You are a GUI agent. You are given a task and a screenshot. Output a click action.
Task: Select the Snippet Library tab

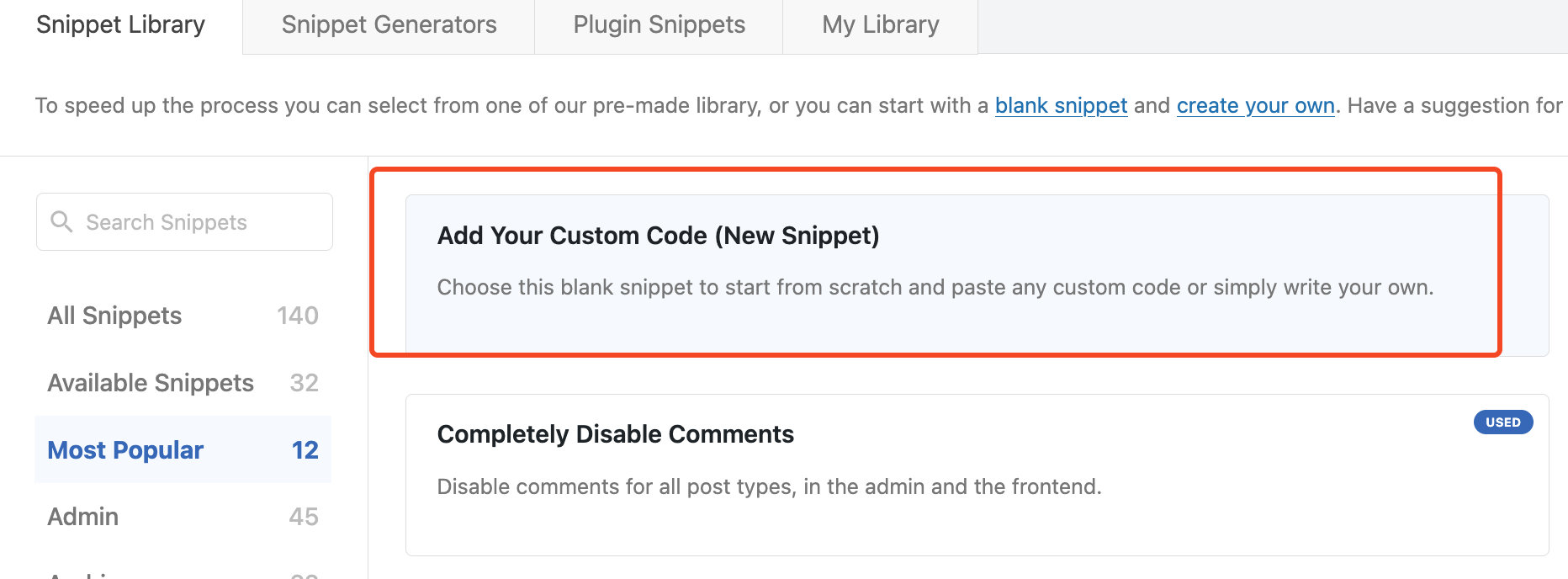119,24
